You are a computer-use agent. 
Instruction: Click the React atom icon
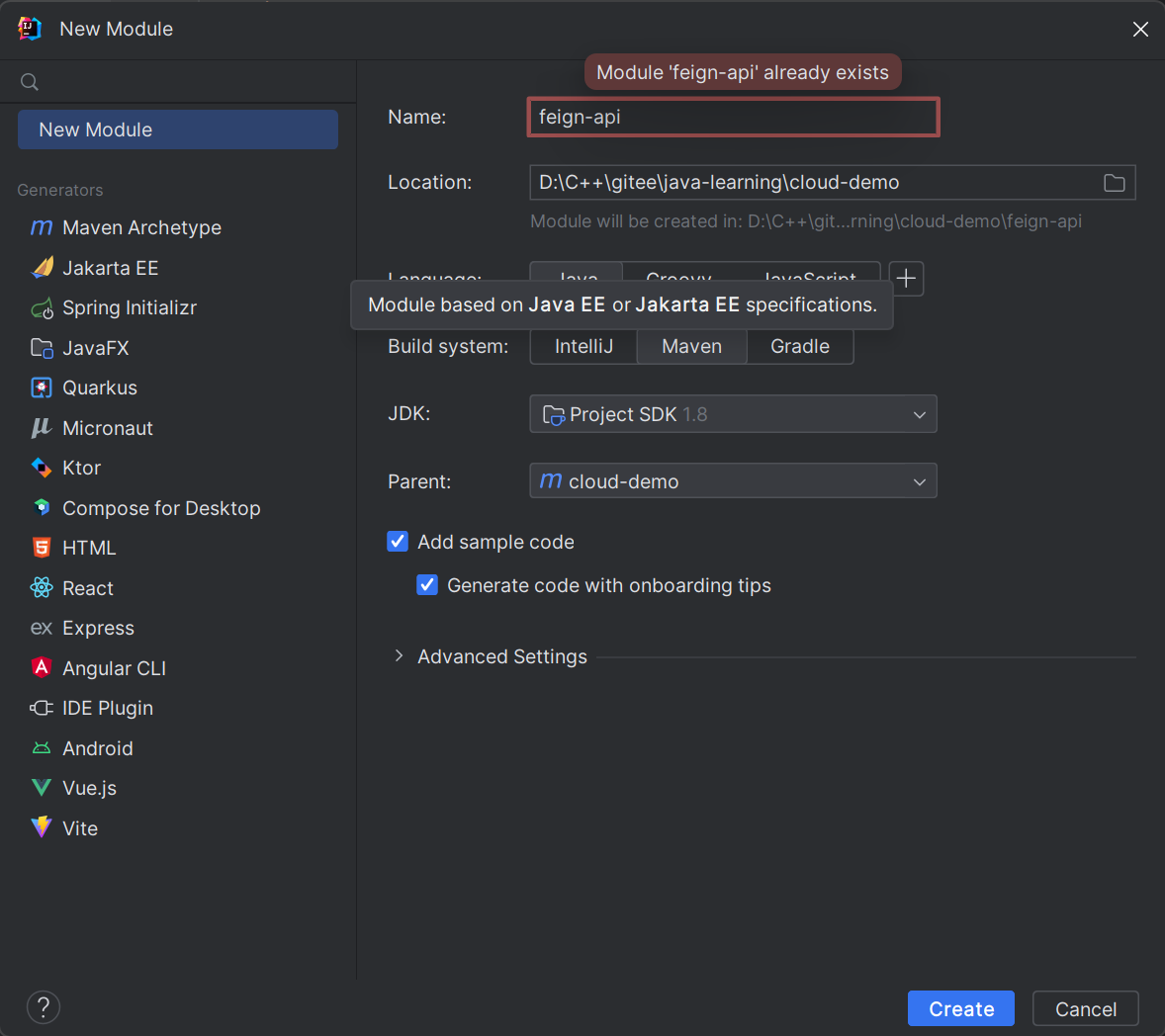point(42,588)
